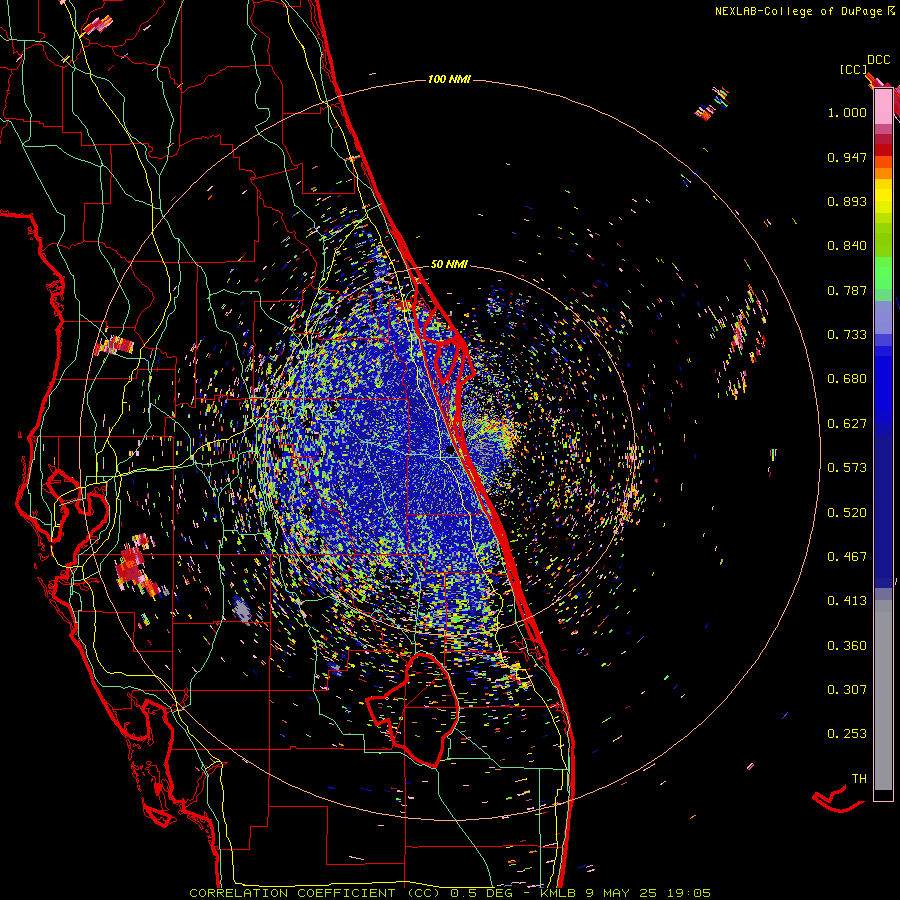Click the TH label at the color bar bottom
The height and width of the screenshot is (900, 900).
859,779
